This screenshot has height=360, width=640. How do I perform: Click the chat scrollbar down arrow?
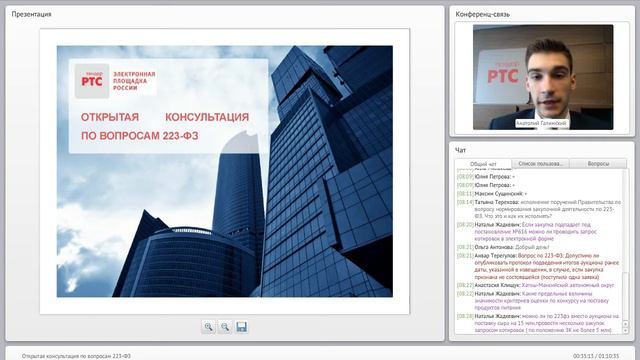[626, 331]
